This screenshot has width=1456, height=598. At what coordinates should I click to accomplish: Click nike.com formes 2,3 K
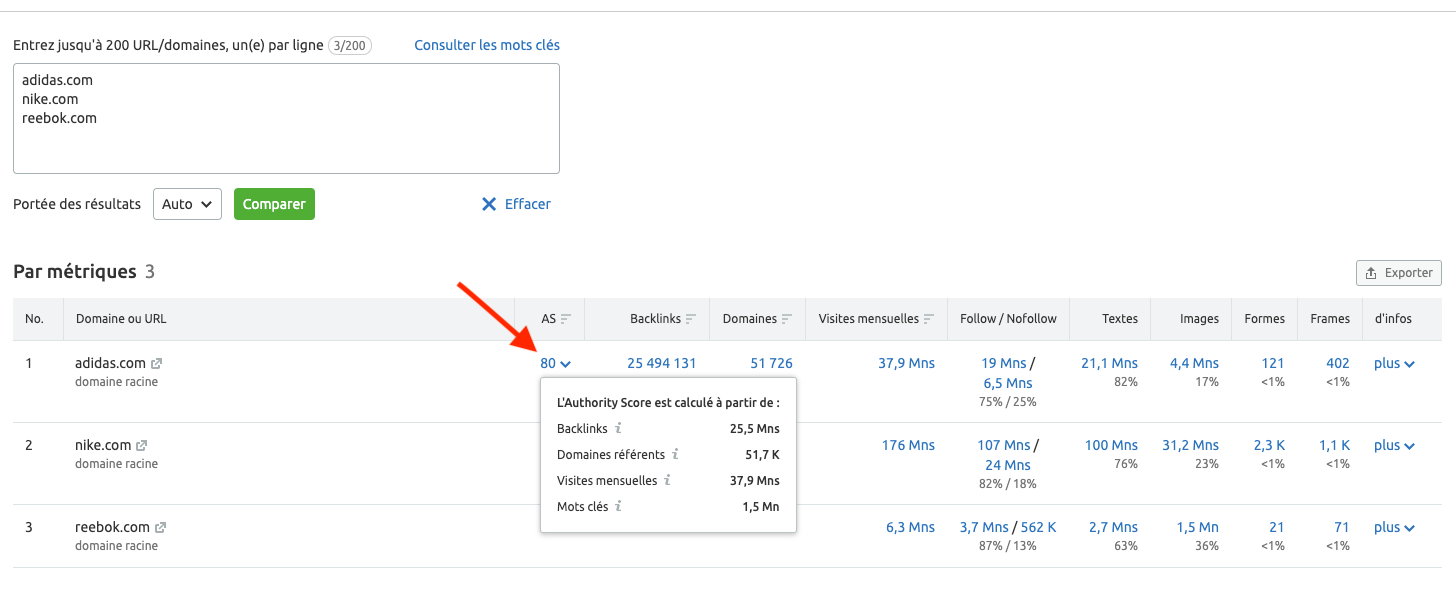pos(1268,445)
